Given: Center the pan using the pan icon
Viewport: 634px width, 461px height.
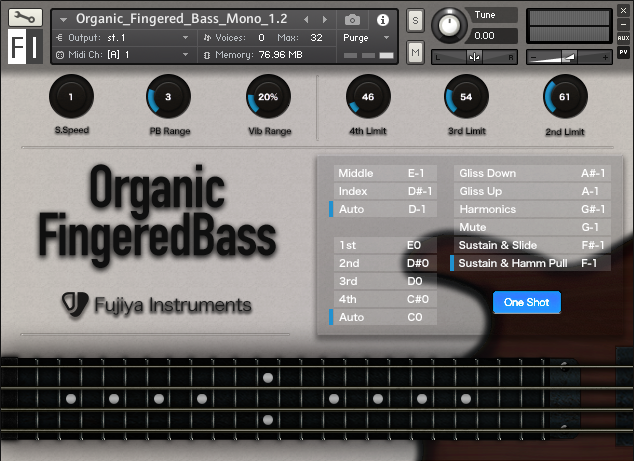Looking at the screenshot, I should click(x=474, y=57).
